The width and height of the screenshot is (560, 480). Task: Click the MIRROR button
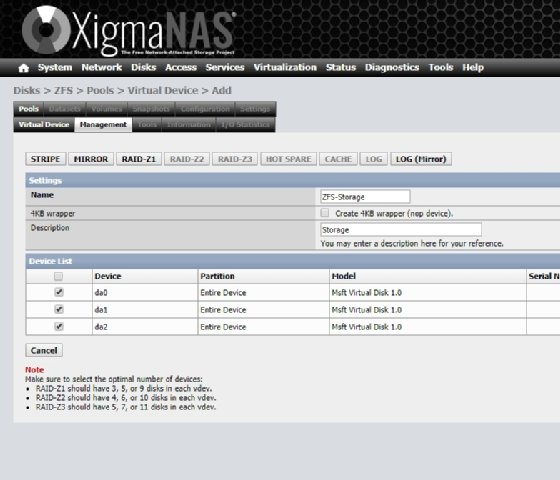[91, 159]
